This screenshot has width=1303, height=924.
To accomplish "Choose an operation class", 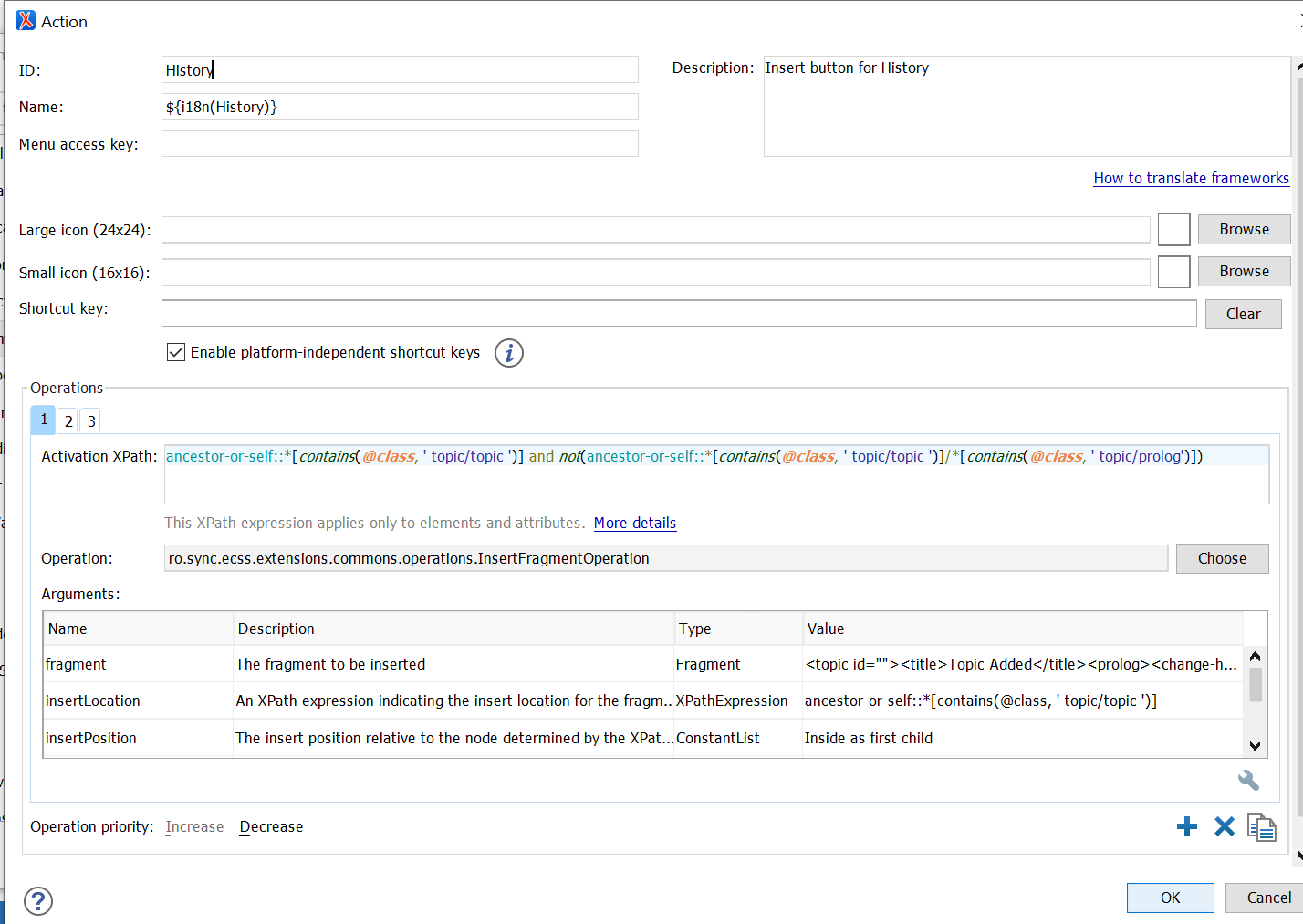I will [1222, 558].
